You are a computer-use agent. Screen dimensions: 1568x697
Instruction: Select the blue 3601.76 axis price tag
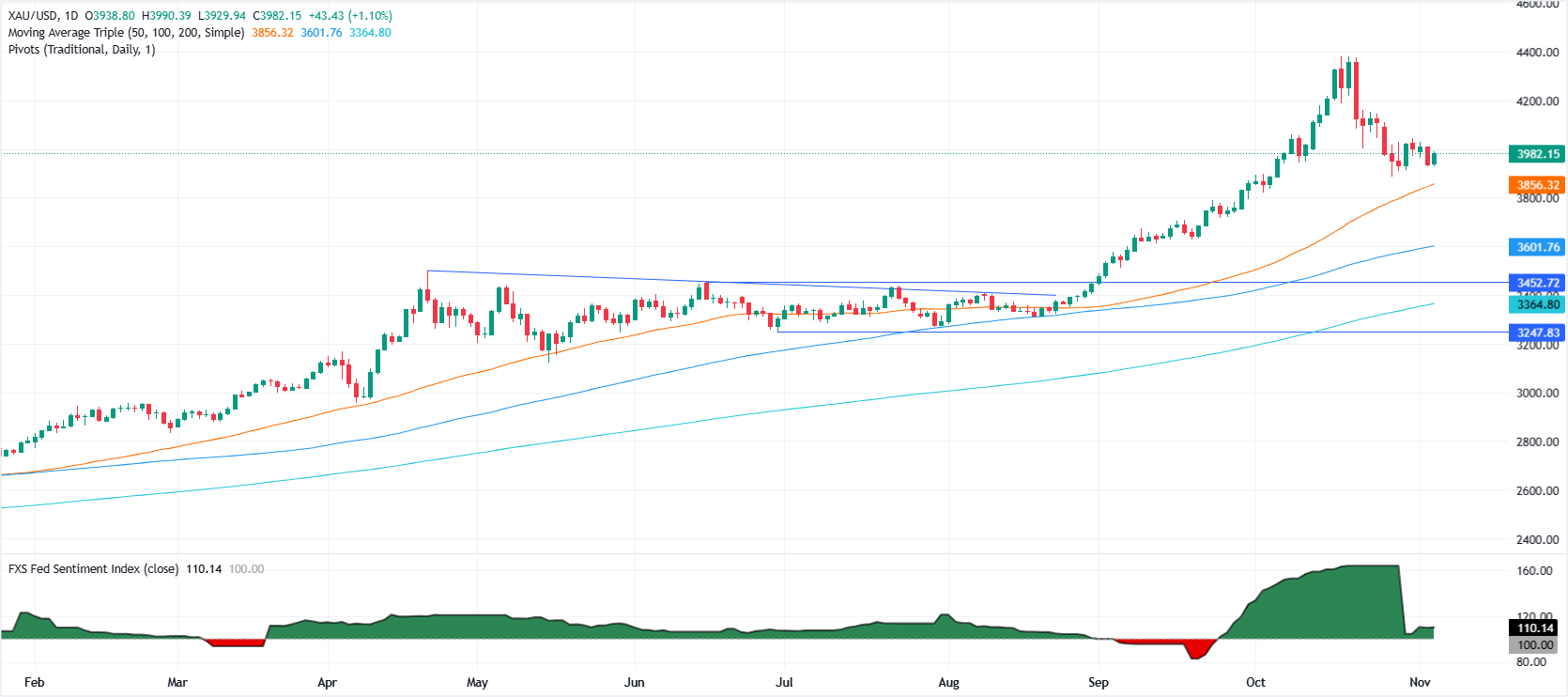pyautogui.click(x=1537, y=247)
